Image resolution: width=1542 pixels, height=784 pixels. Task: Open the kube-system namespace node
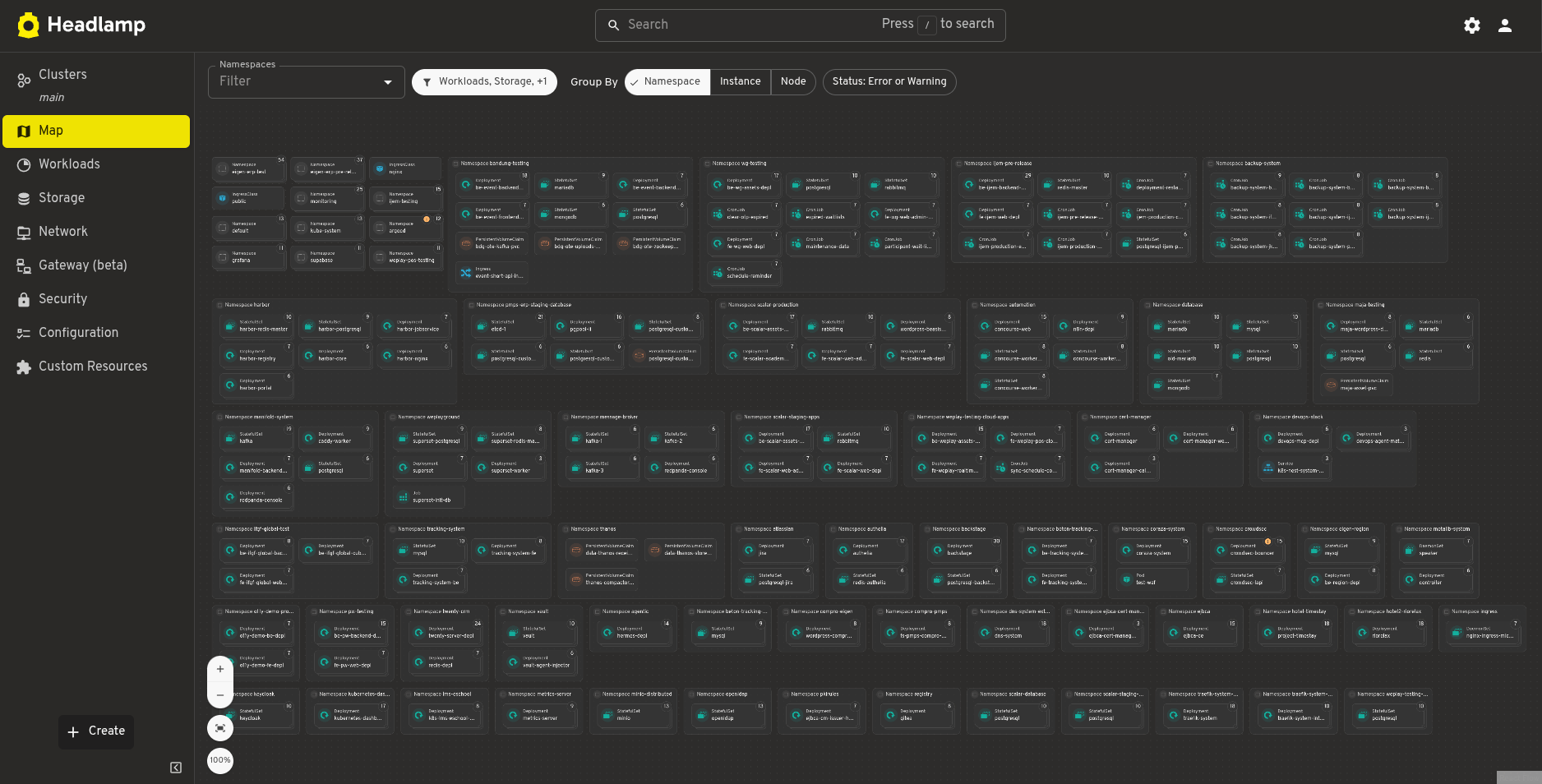(x=328, y=228)
